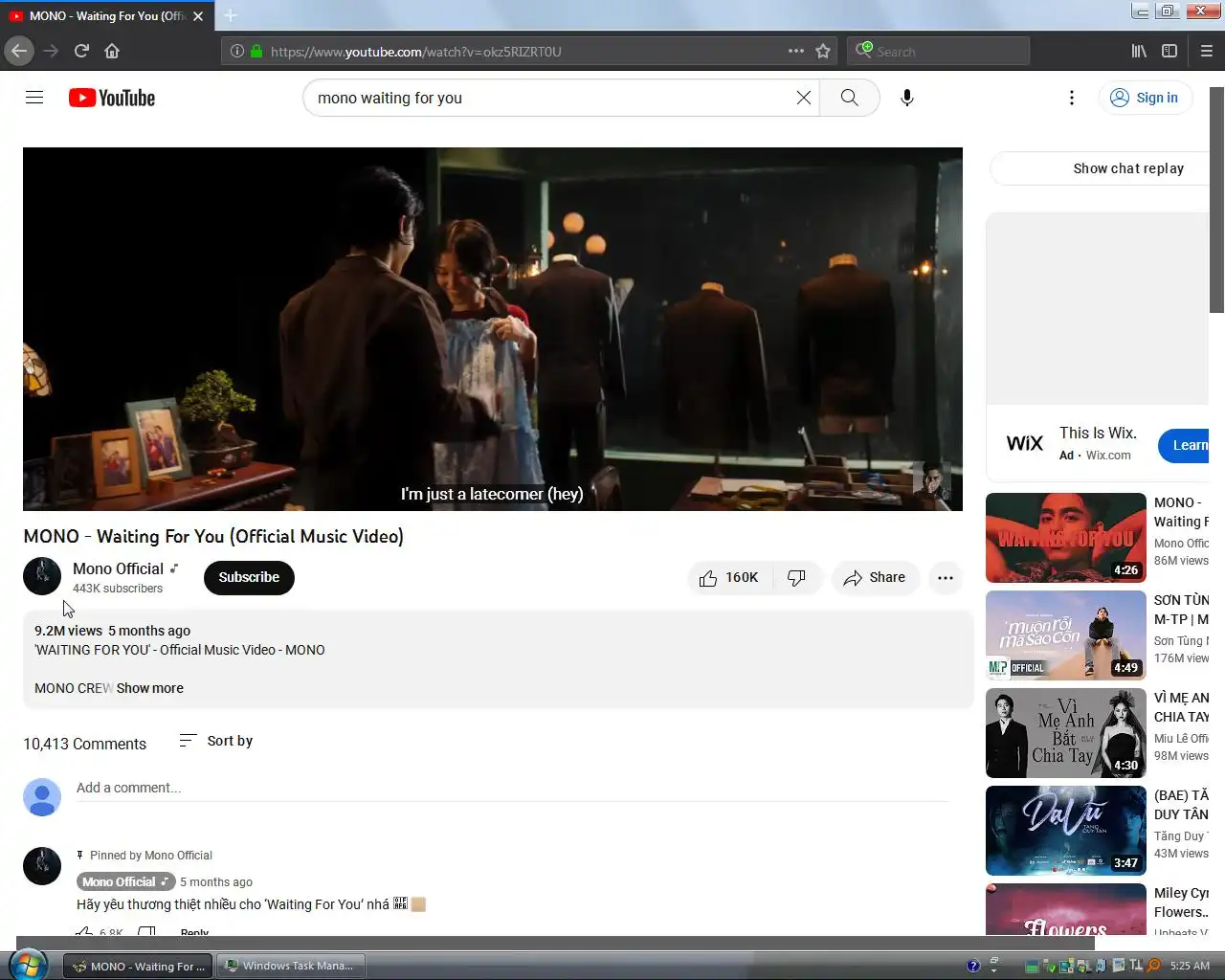This screenshot has width=1225, height=980.
Task: Click help icon in system tray
Action: point(973,966)
